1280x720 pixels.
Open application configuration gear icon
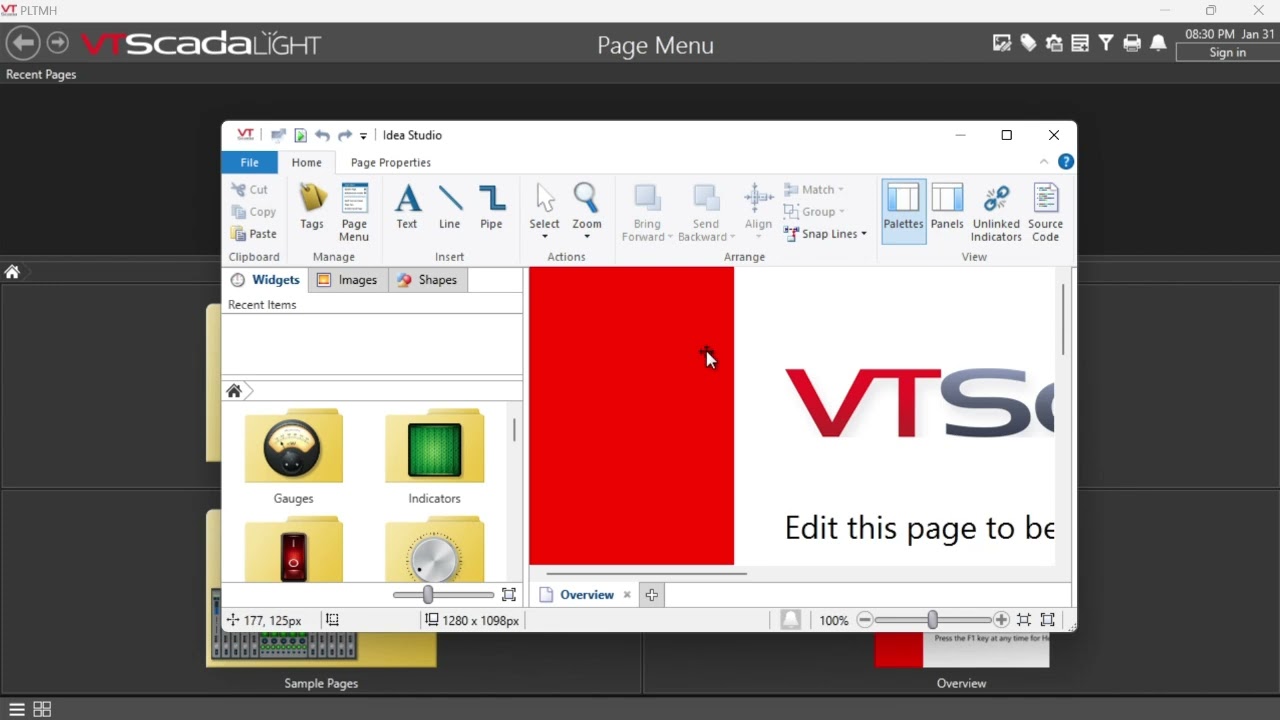click(1054, 43)
